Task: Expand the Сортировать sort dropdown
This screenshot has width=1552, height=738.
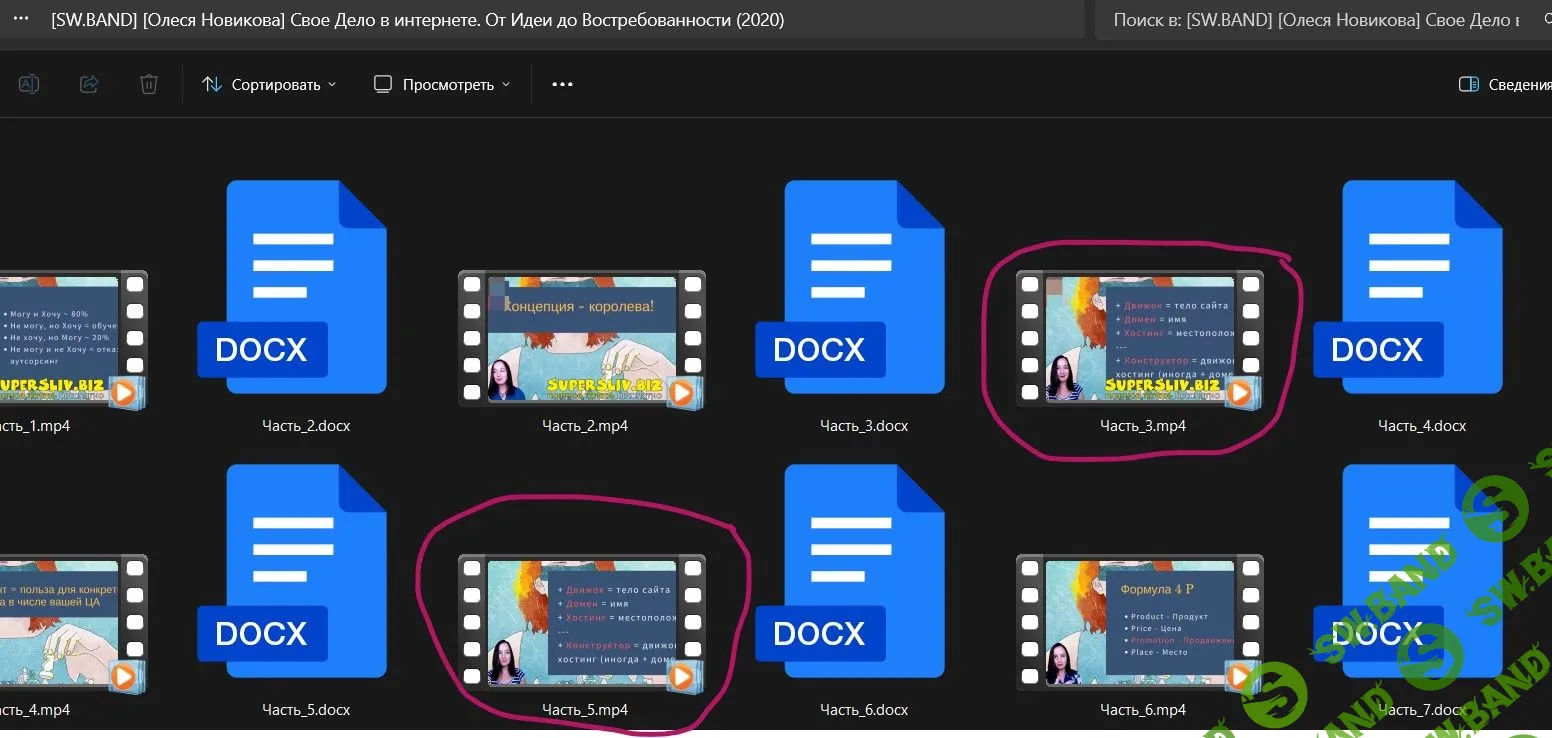Action: [x=269, y=85]
